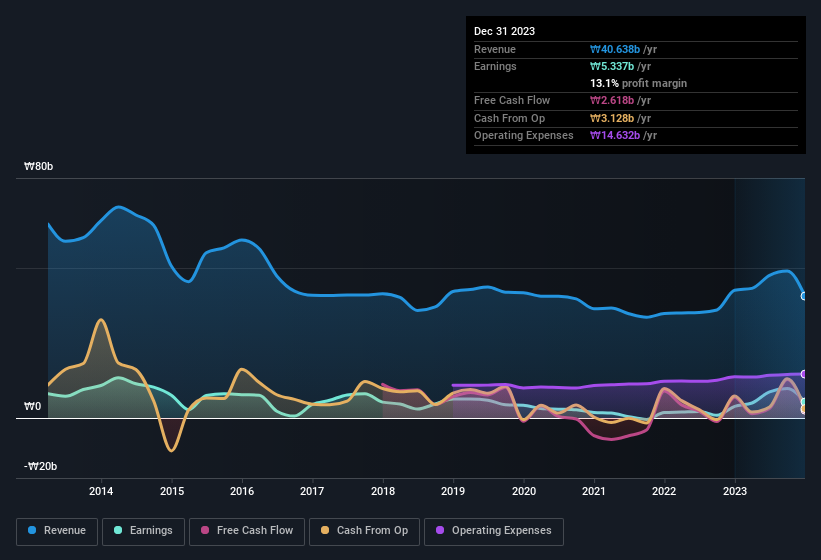Viewport: 821px width, 560px height.
Task: Click the ₩80b y-axis label
Action: pyautogui.click(x=39, y=167)
